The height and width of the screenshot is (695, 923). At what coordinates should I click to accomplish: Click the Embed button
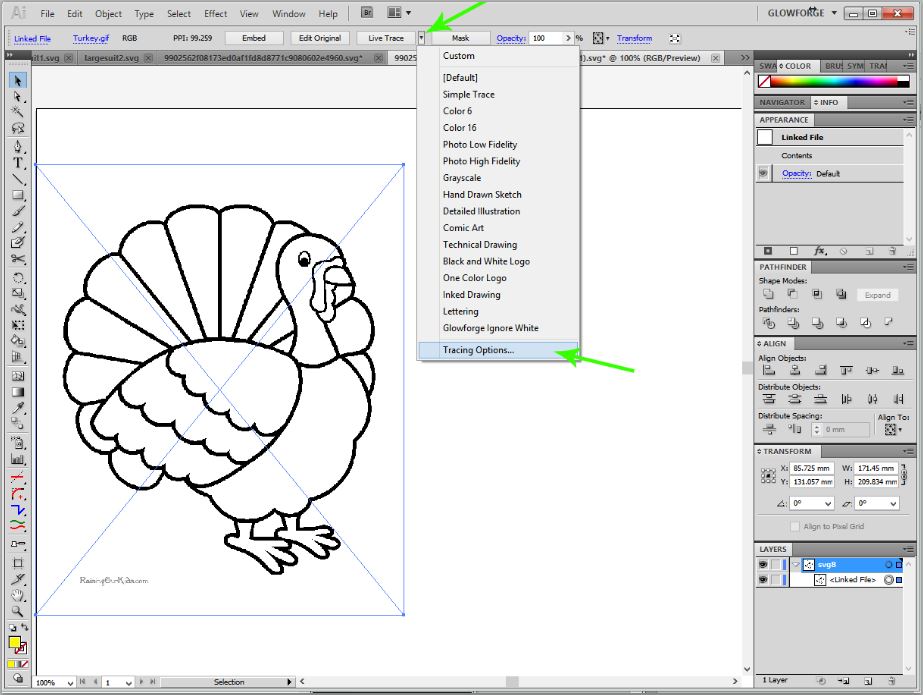[253, 37]
